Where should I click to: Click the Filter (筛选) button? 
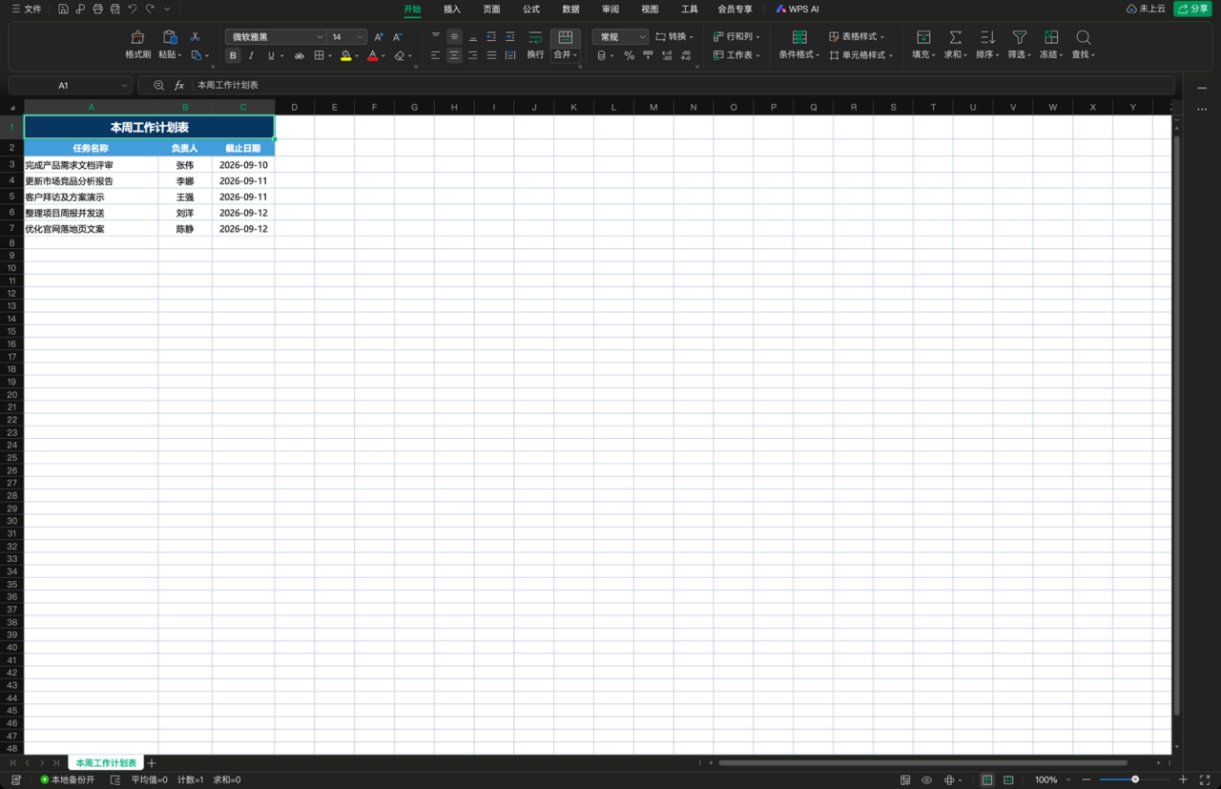pyautogui.click(x=1019, y=44)
